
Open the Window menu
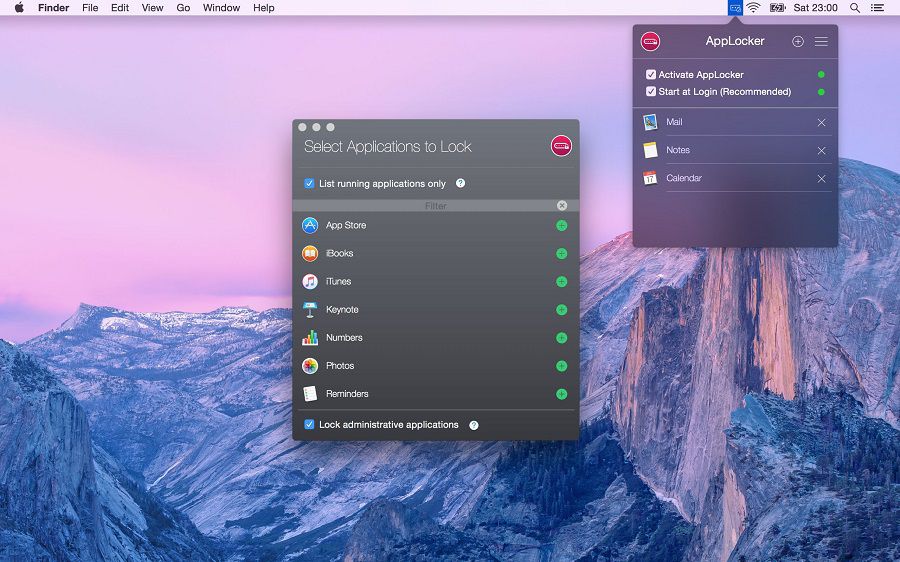point(221,8)
